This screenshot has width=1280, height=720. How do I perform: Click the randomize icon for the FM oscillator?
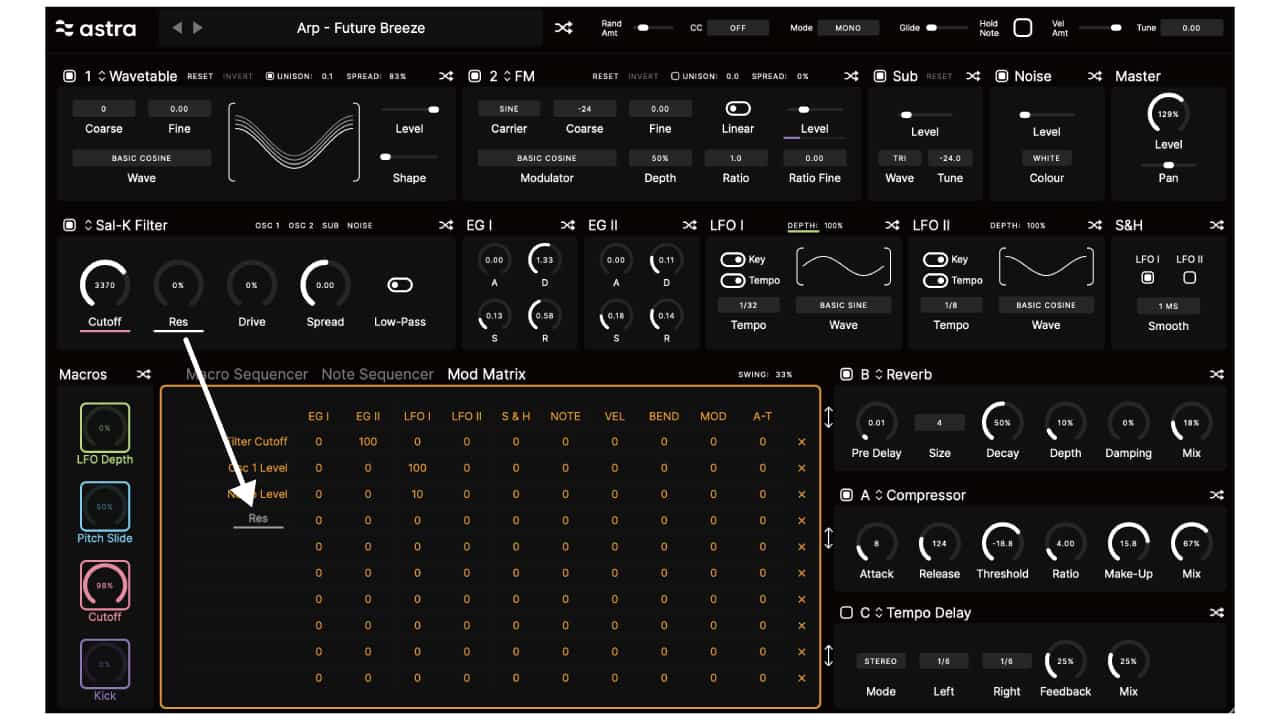click(852, 75)
